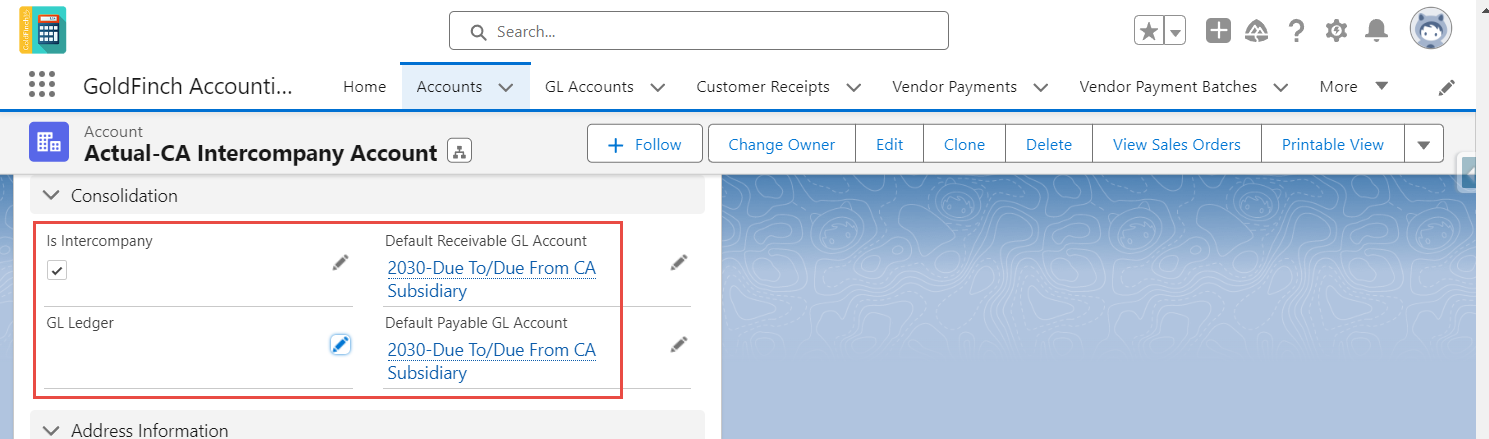This screenshot has height=439, width=1489.
Task: View the notifications bell icon
Action: click(1376, 31)
